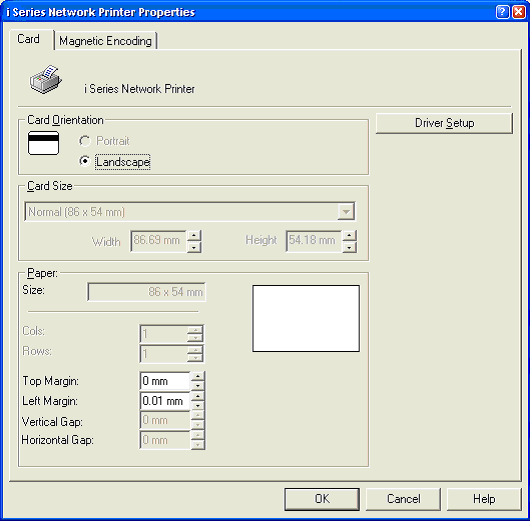Click the card Height down spinner arrow
The height and width of the screenshot is (521, 530).
pos(350,247)
